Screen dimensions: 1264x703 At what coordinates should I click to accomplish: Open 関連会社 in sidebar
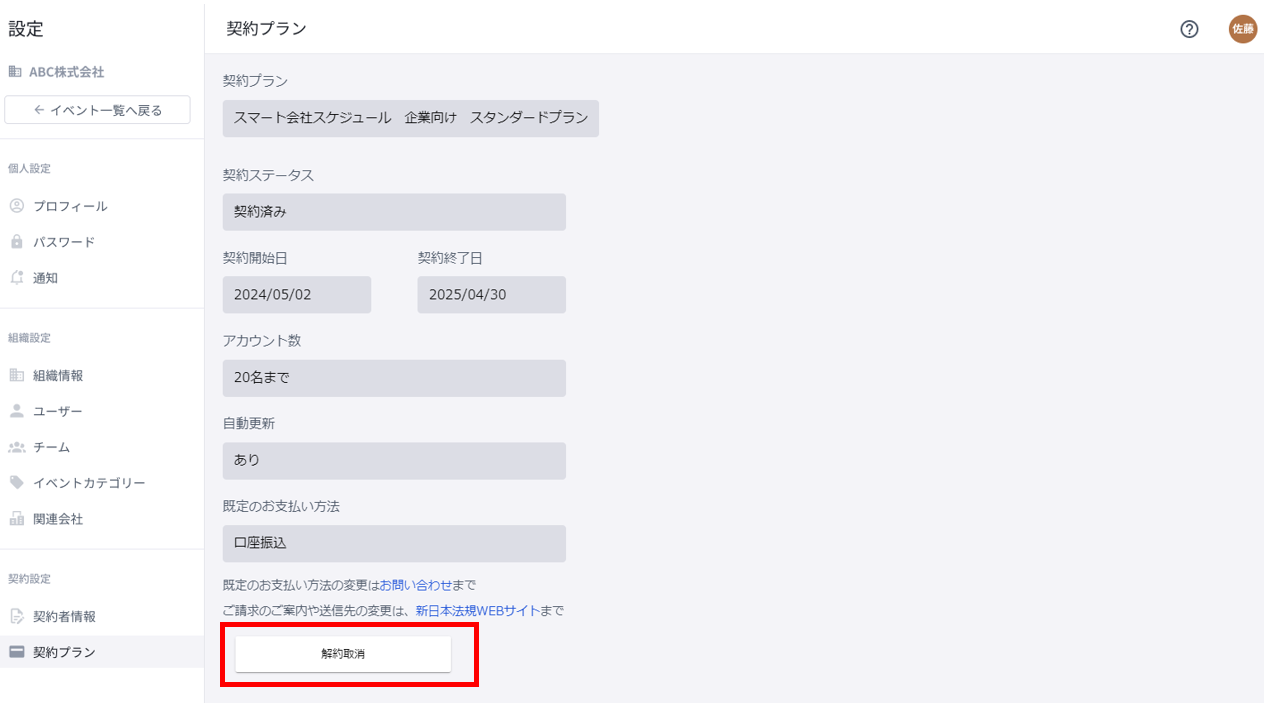[102, 519]
